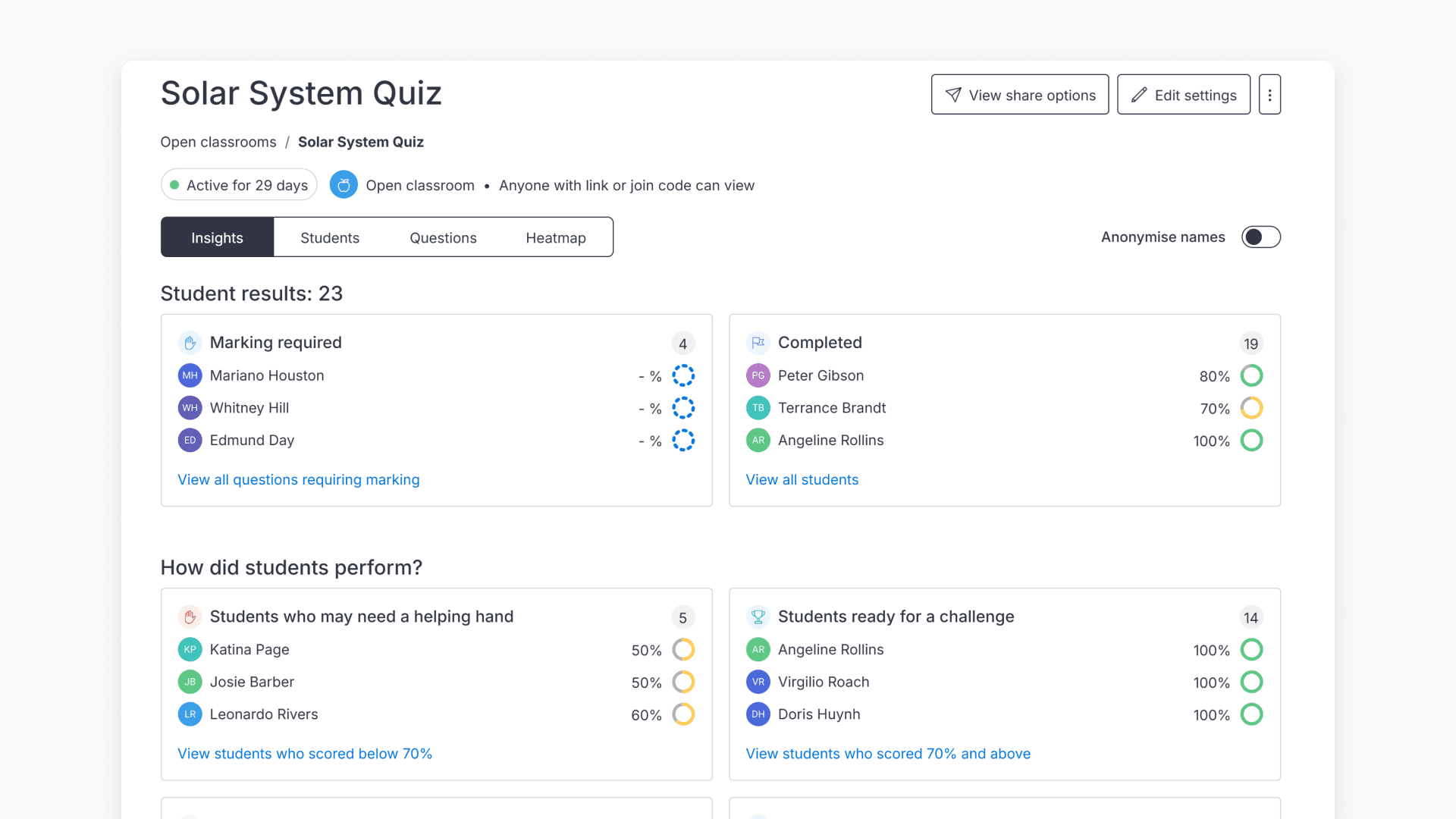
Task: Click the trophy icon for challenge students
Action: tap(758, 617)
